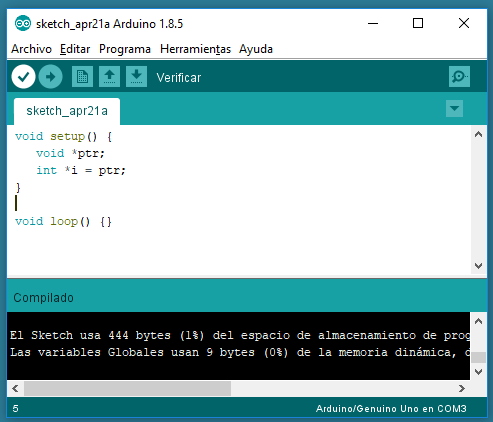Open the Ayuda menu
493x422 pixels.
[256, 49]
